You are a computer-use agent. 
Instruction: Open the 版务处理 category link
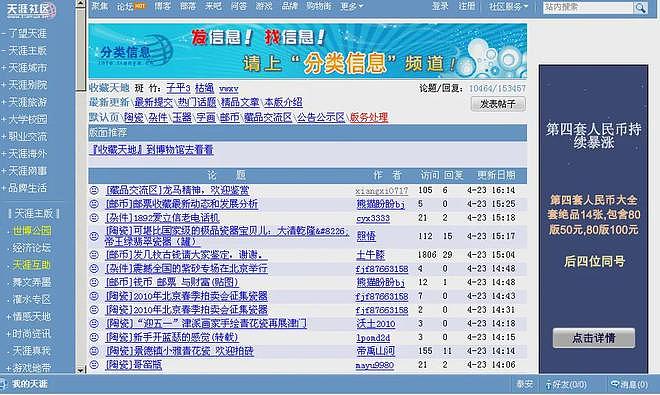coord(369,117)
